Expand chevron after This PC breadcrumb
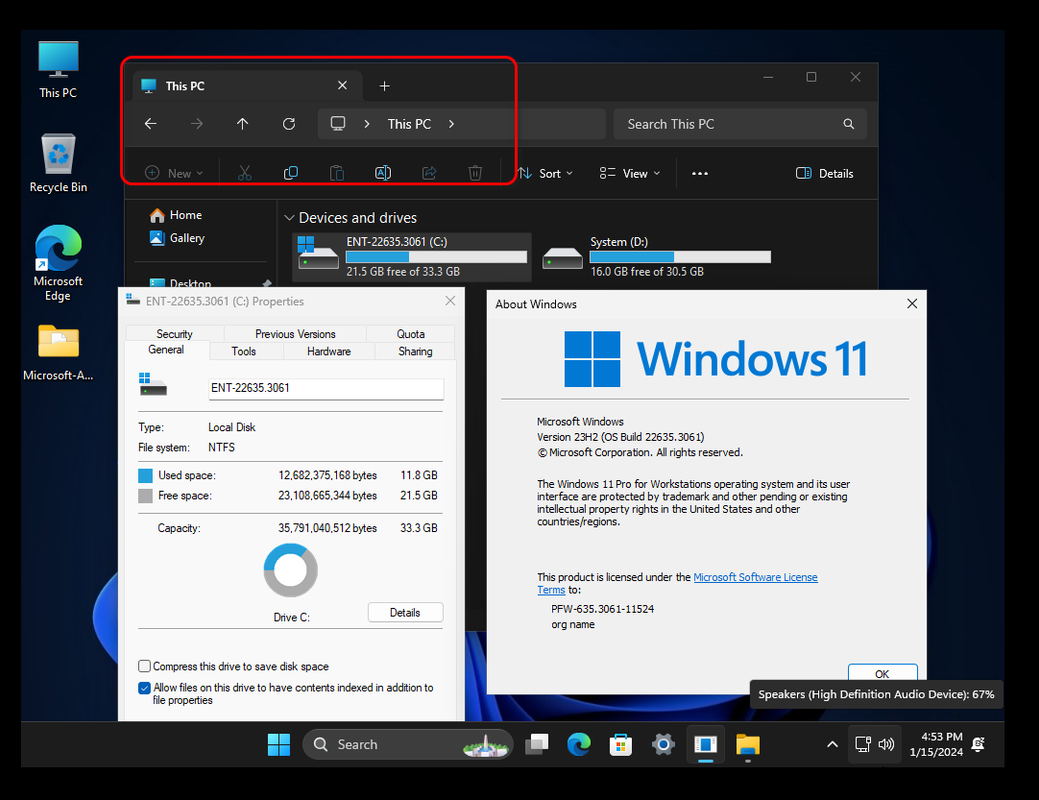1039x800 pixels. coord(451,124)
